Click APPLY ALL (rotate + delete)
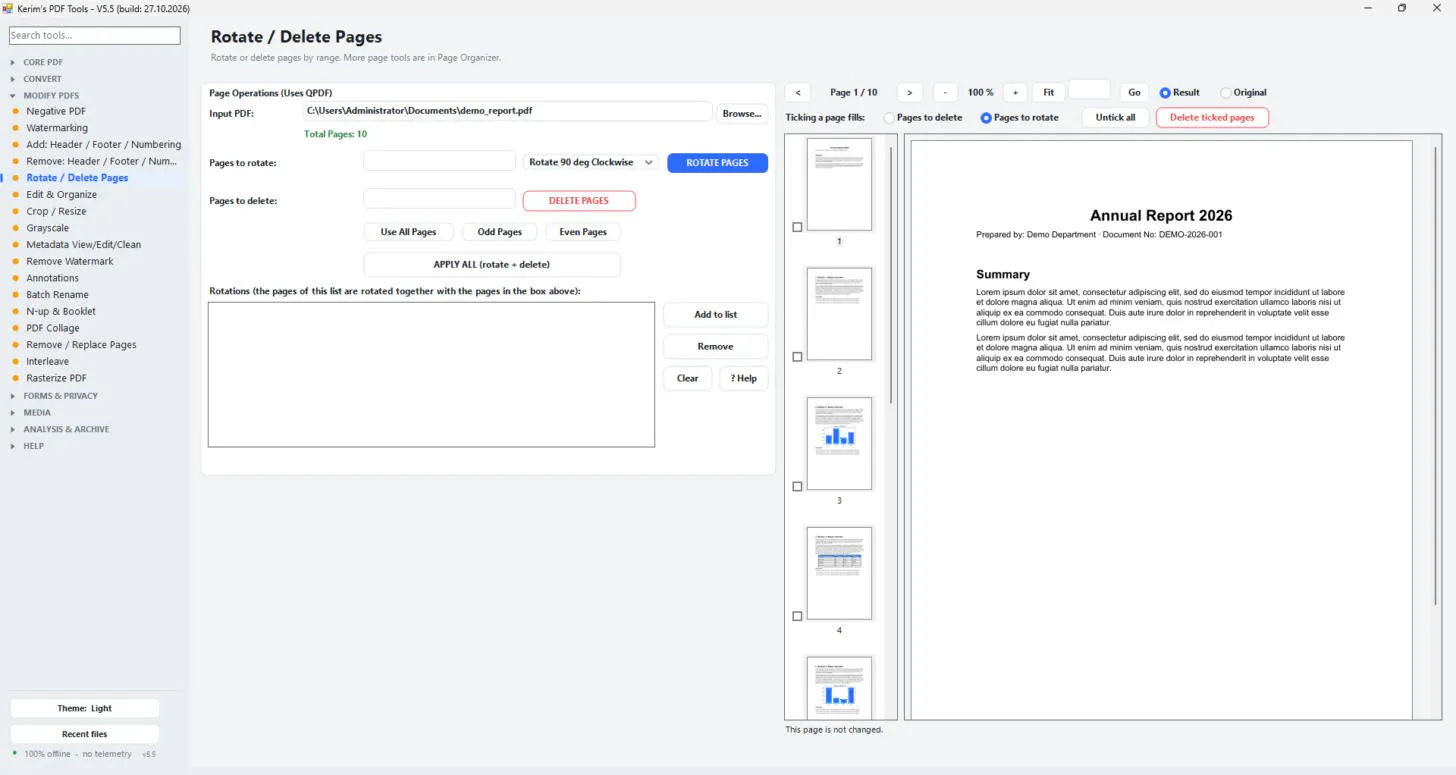The width and height of the screenshot is (1456, 775). [491, 265]
